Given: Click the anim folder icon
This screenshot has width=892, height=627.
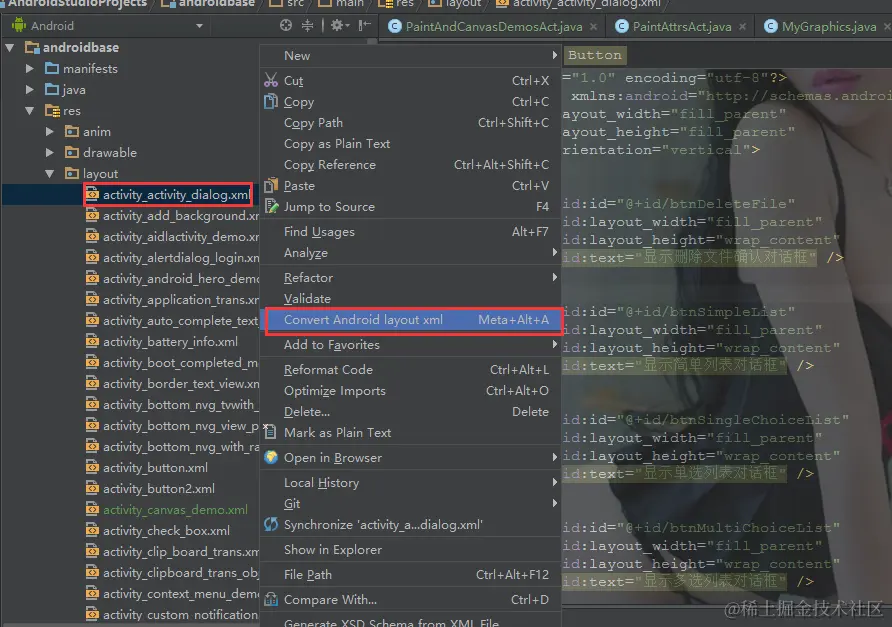Looking at the screenshot, I should pyautogui.click(x=72, y=132).
